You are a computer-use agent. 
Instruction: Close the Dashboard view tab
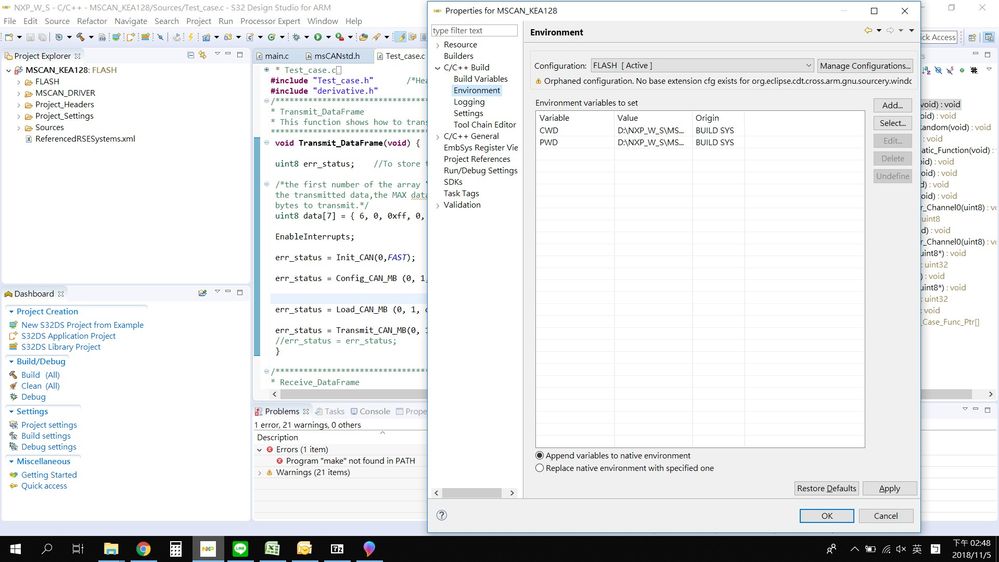(x=61, y=294)
